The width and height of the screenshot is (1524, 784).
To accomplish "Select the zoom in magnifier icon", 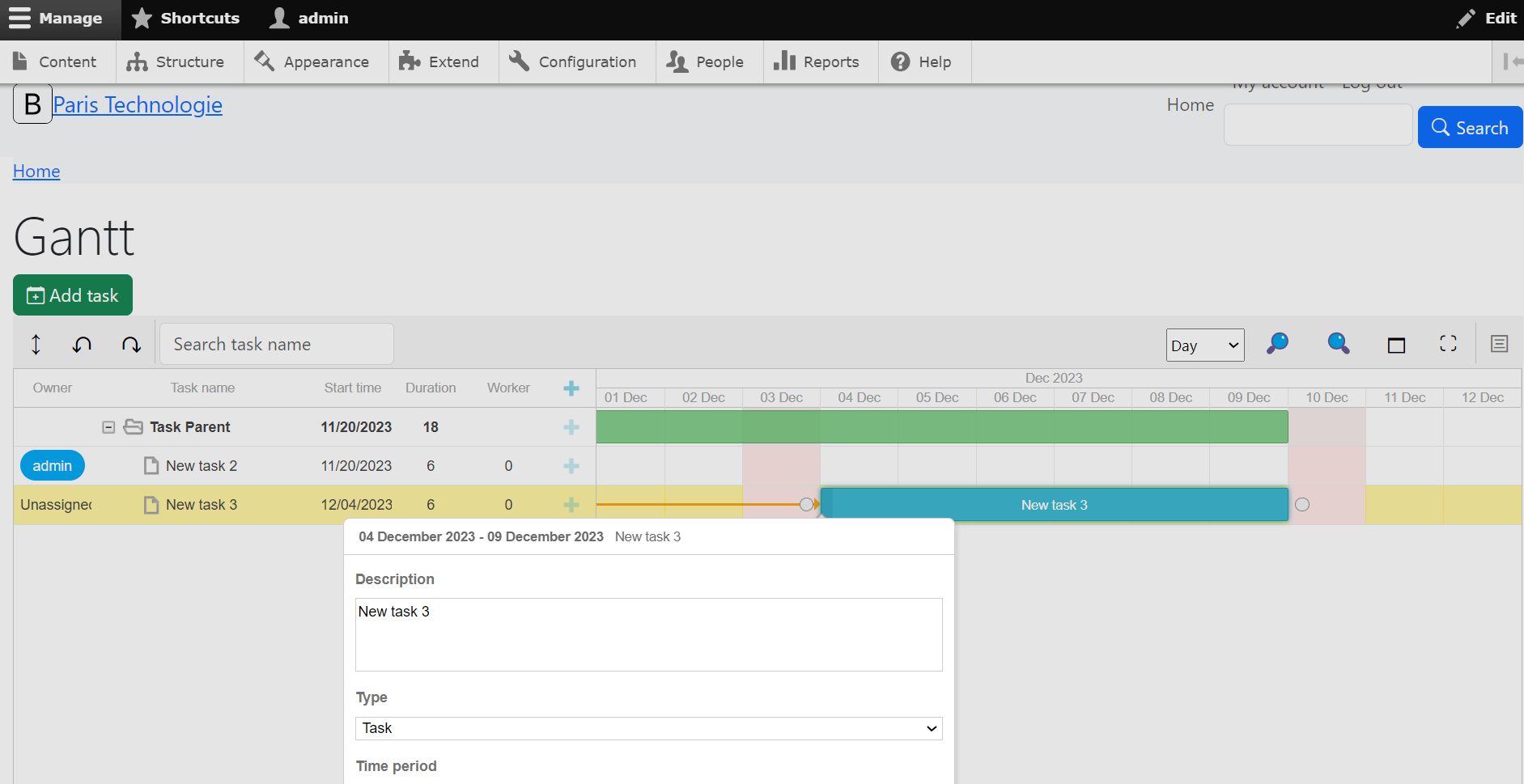I will (x=1276, y=344).
